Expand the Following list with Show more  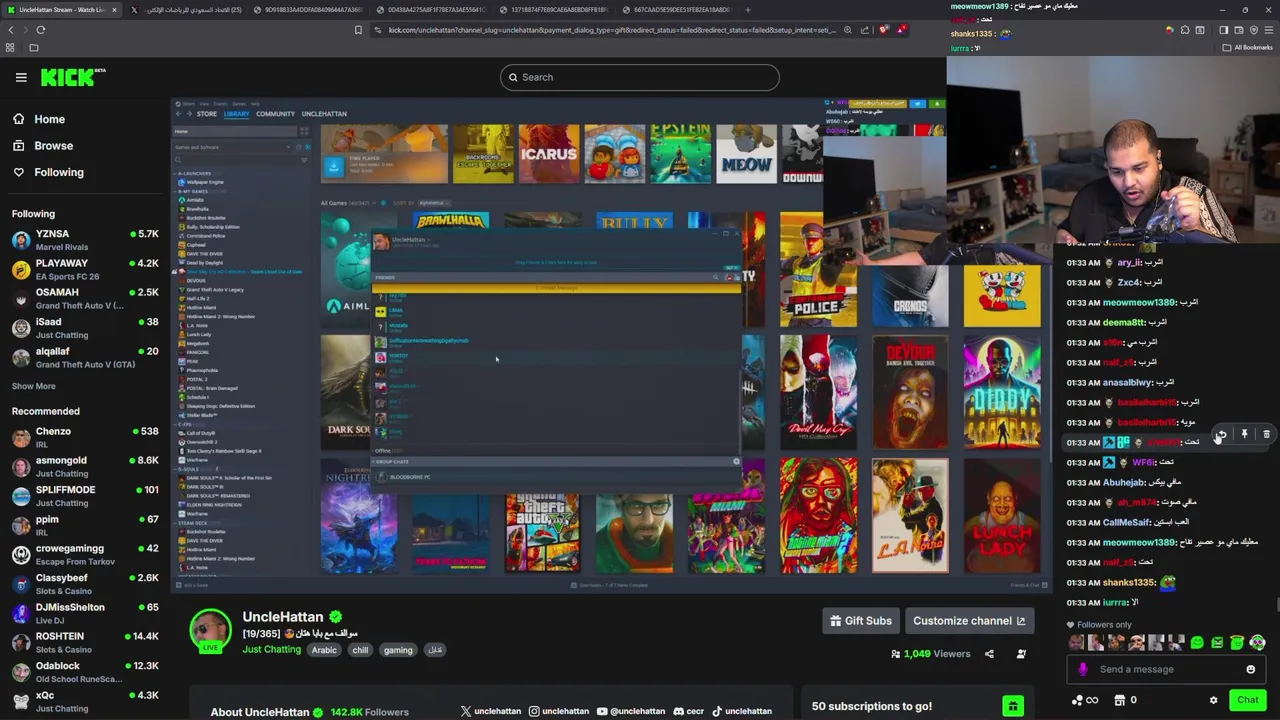[x=33, y=386]
